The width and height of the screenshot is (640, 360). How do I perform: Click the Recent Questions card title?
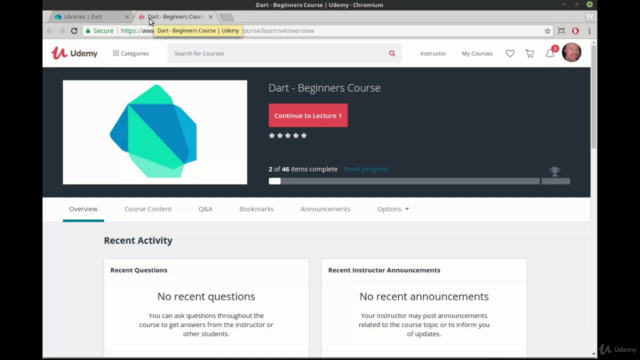click(139, 270)
